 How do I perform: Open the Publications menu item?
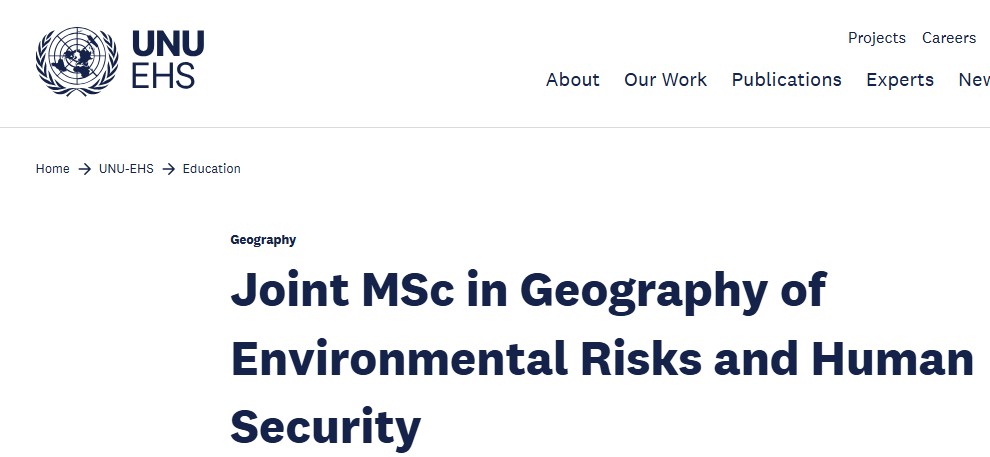tap(787, 80)
